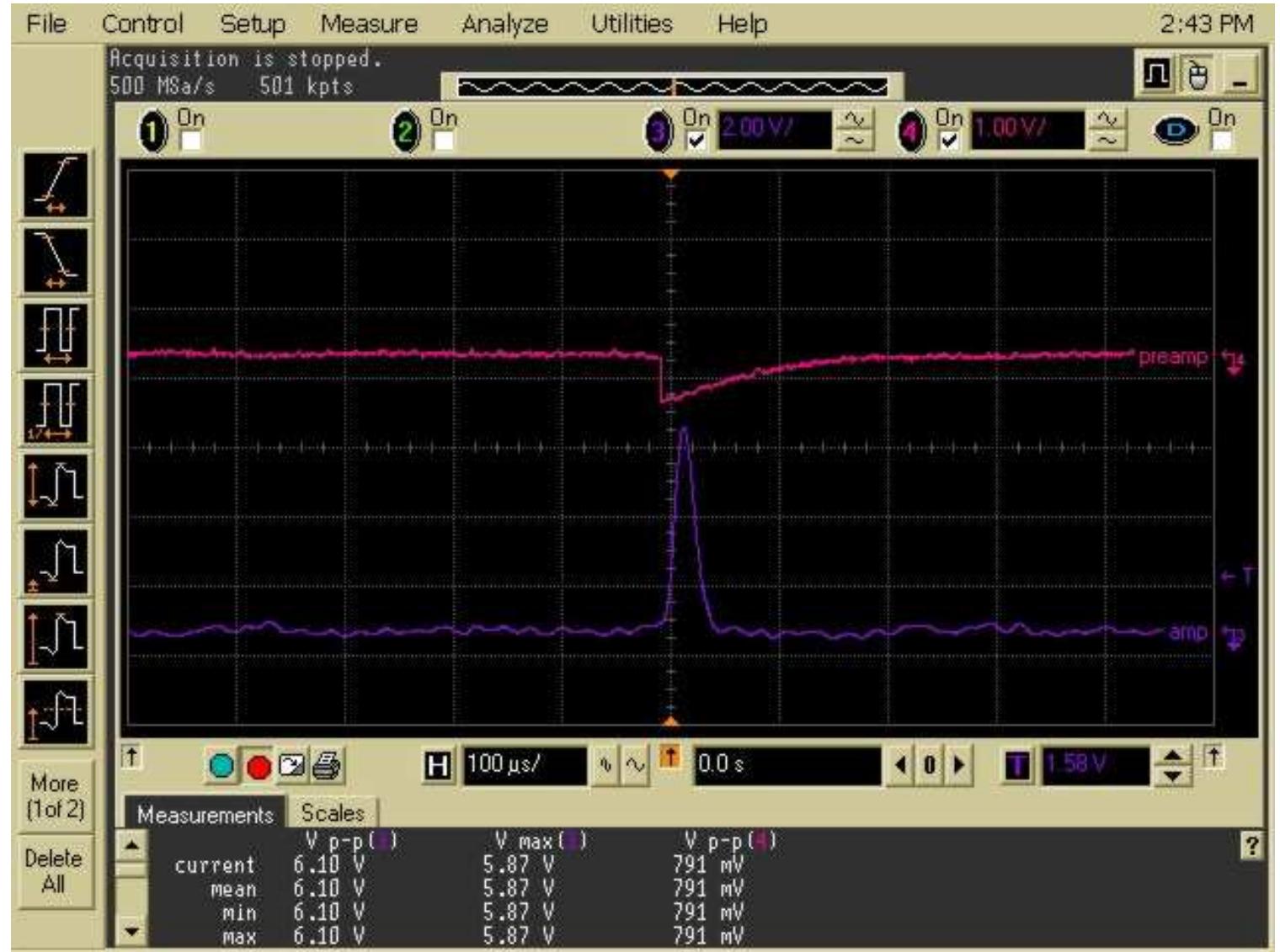This screenshot has width=1280, height=952.
Task: Open horizontal setup via H icon
Action: tap(438, 766)
